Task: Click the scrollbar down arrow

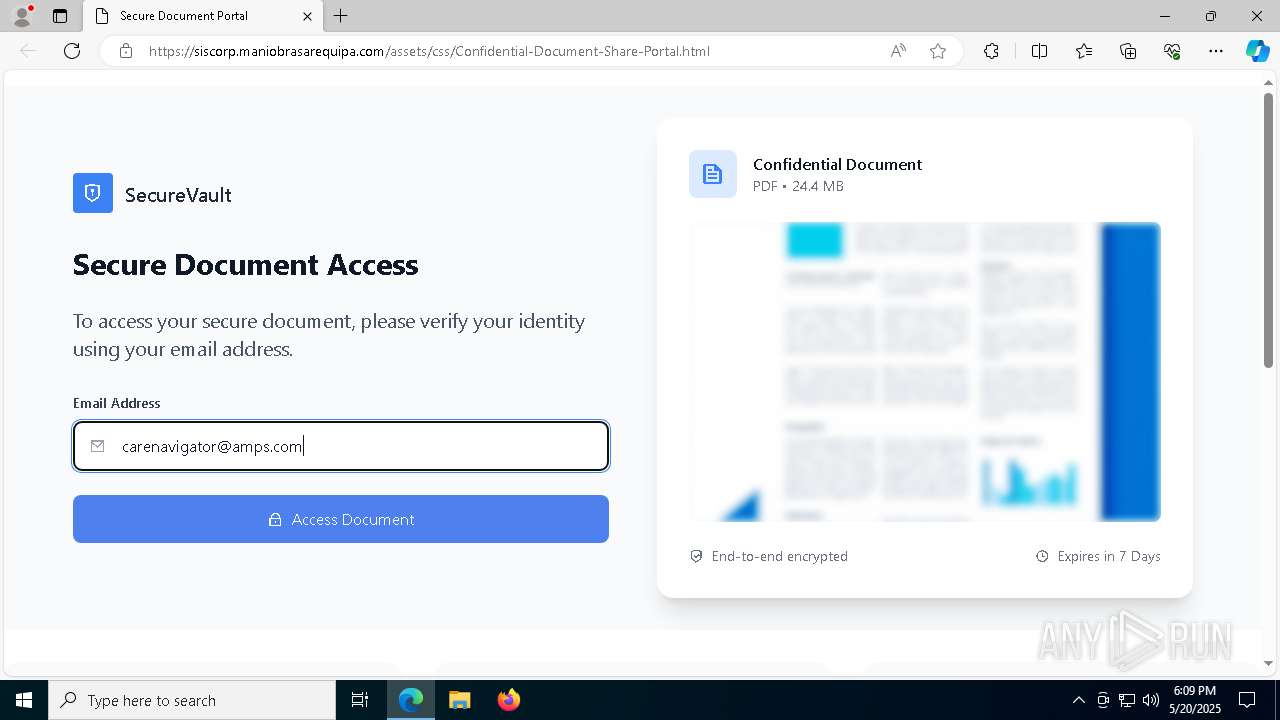Action: click(1268, 663)
